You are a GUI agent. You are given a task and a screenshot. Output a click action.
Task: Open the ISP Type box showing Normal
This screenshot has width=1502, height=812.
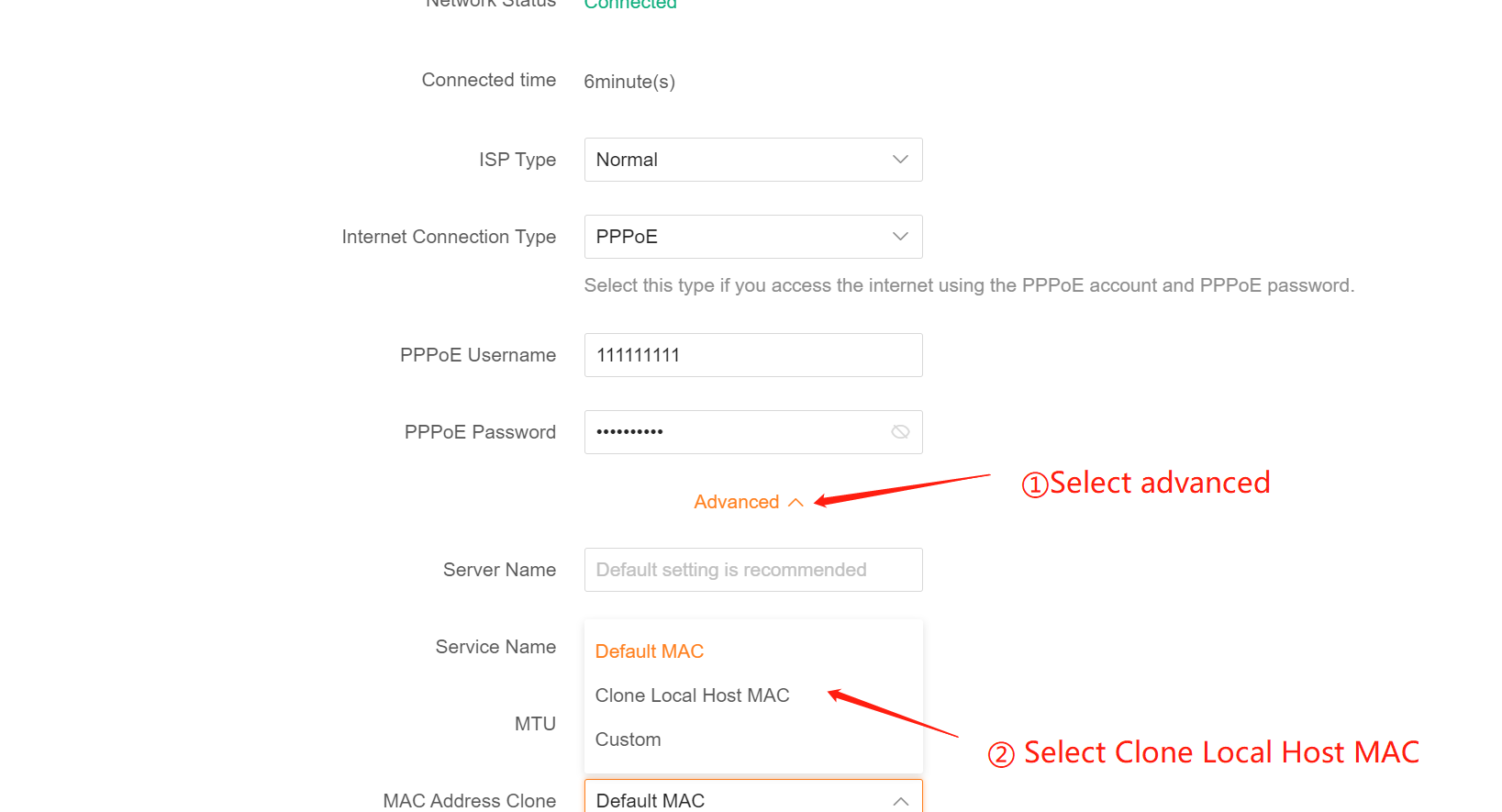[x=734, y=160]
